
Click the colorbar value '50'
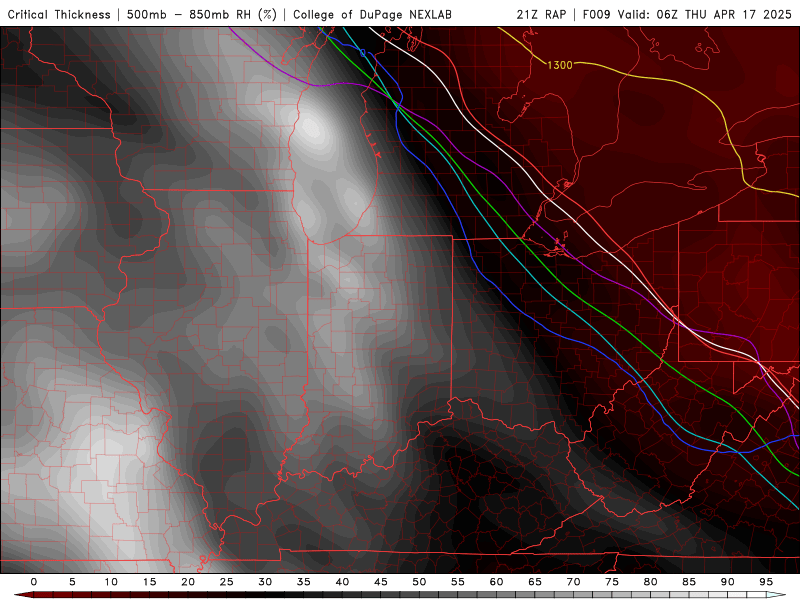(x=419, y=582)
